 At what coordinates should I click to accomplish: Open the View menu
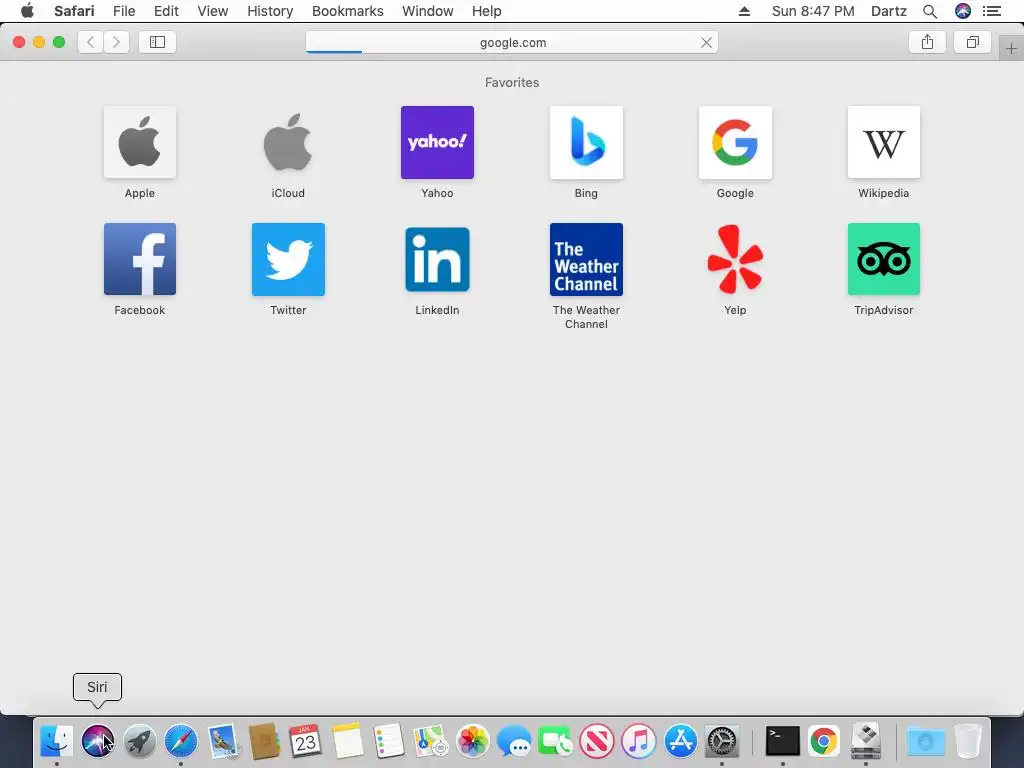(213, 11)
